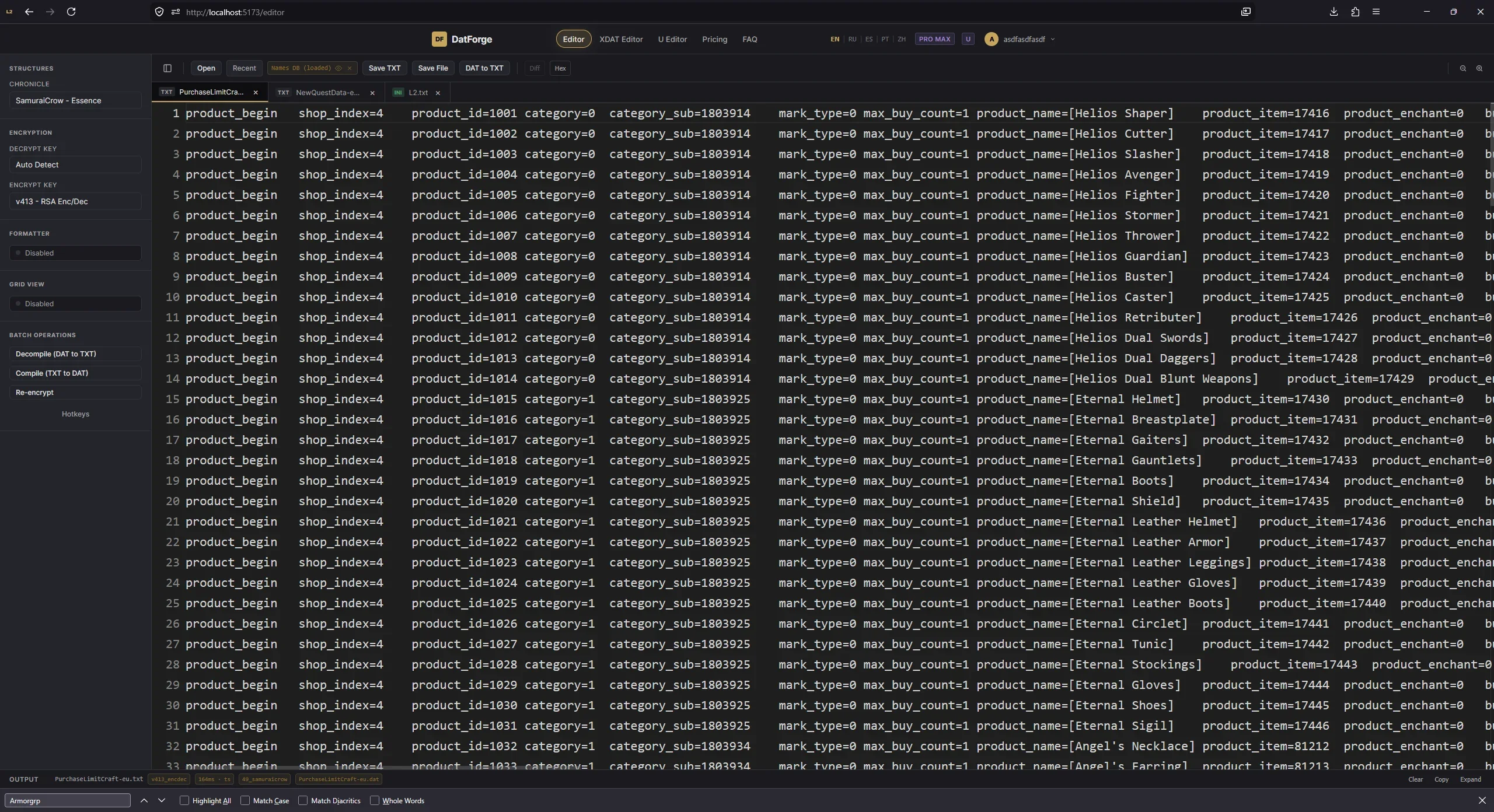1494x812 pixels.
Task: Remove the Names DB loaded chip
Action: (x=350, y=68)
